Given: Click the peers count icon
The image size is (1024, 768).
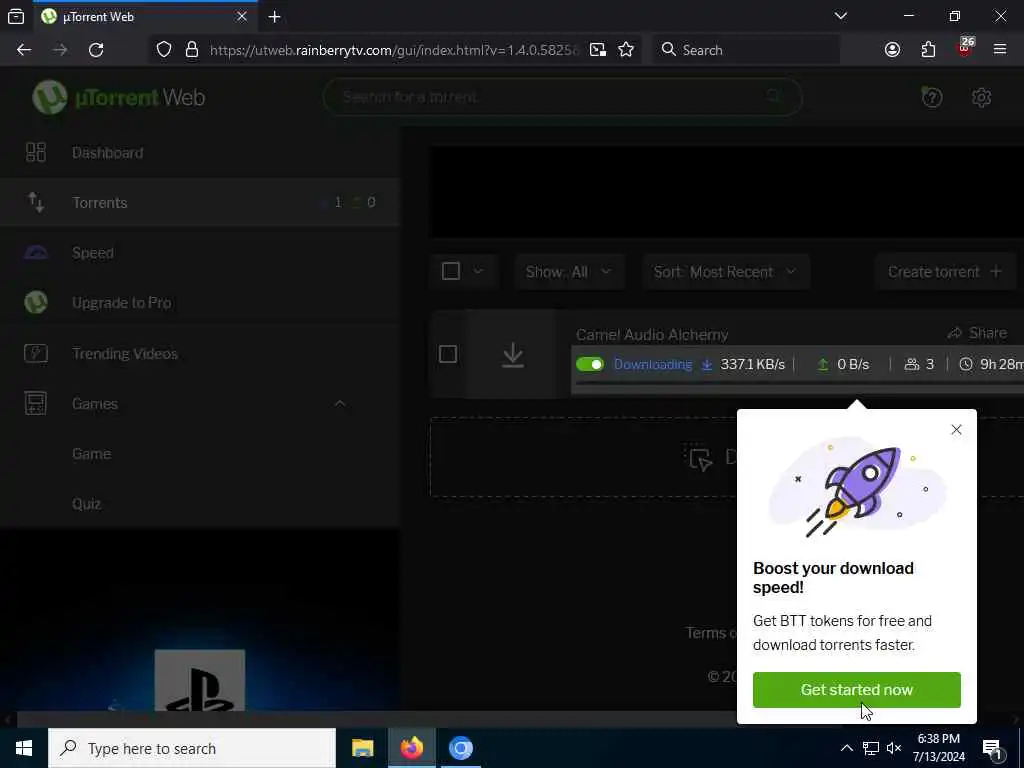Looking at the screenshot, I should point(912,364).
